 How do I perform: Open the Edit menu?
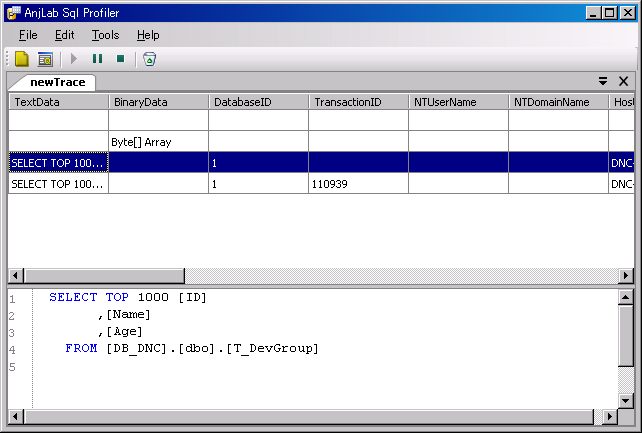click(x=64, y=35)
